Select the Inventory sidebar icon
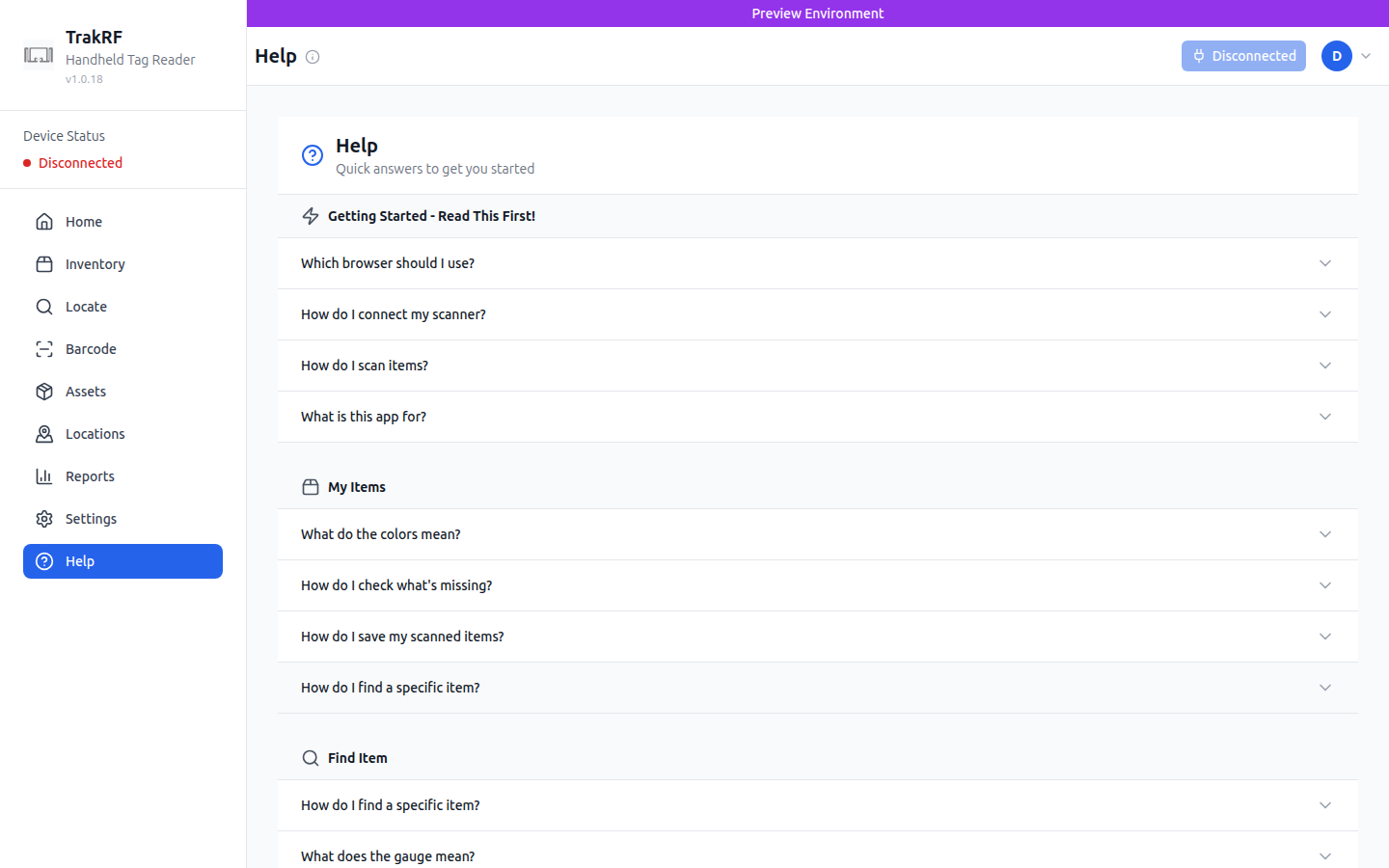Image resolution: width=1389 pixels, height=868 pixels. [x=44, y=263]
